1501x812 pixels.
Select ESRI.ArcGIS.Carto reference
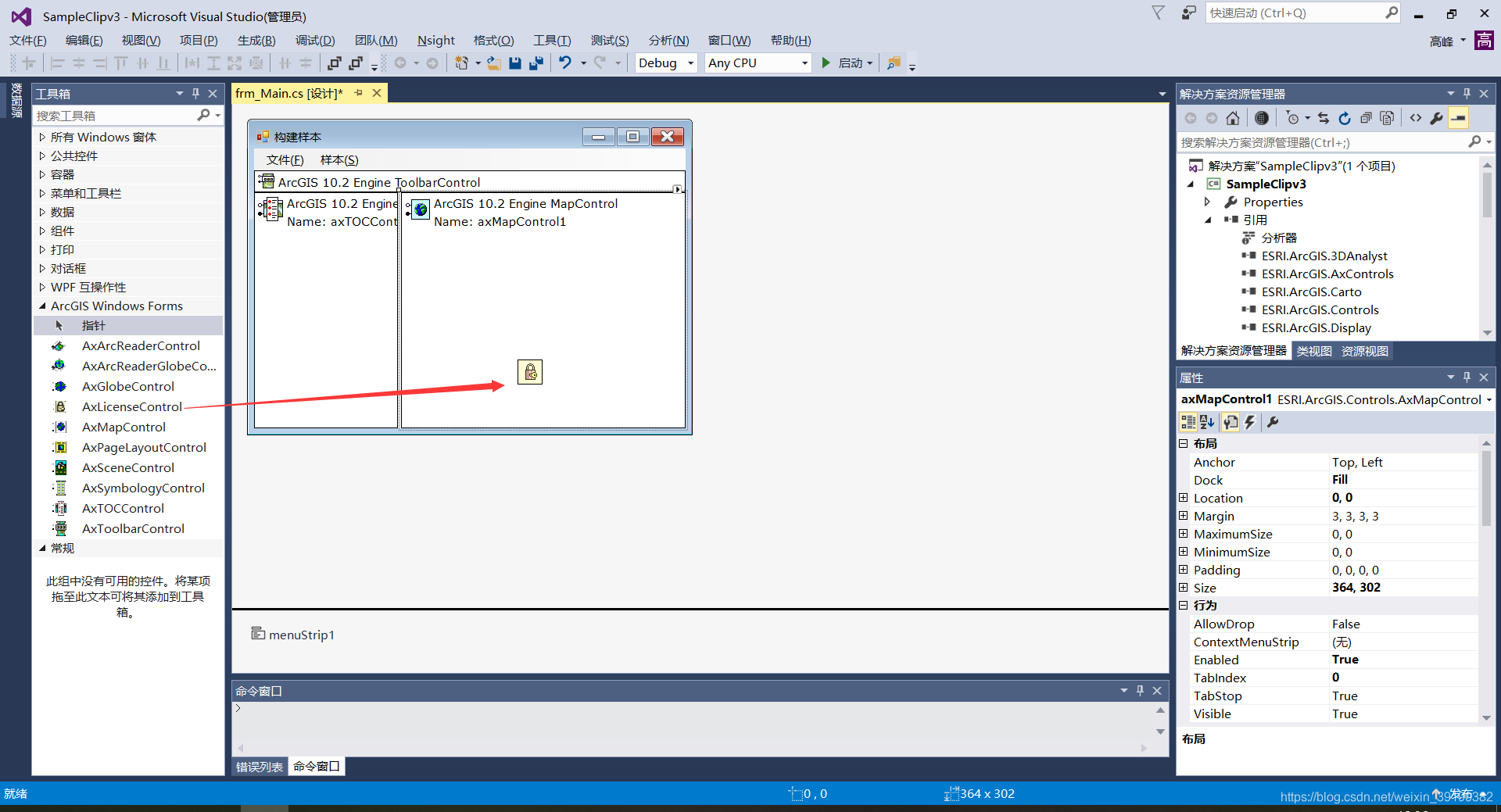(x=1311, y=292)
